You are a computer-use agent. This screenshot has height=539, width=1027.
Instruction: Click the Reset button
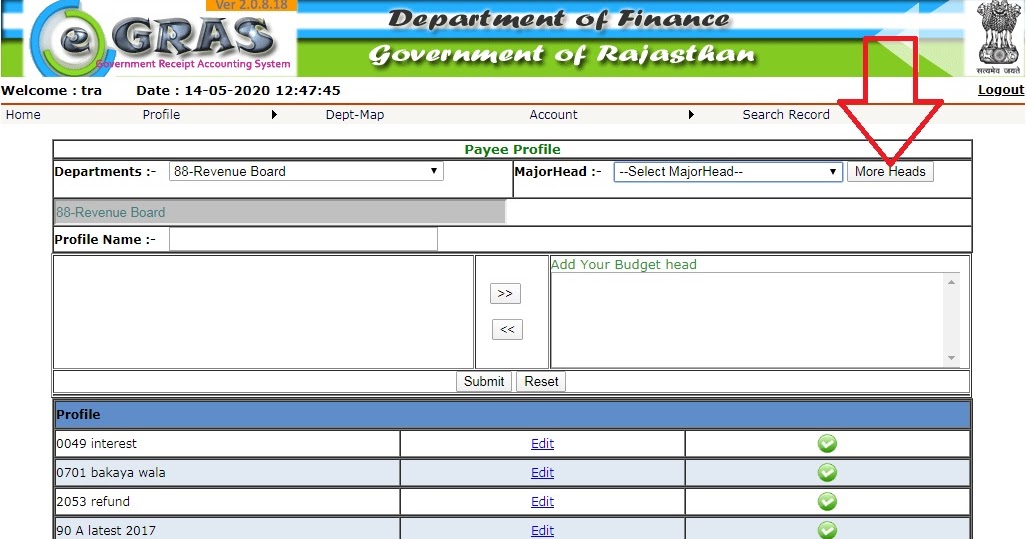point(541,381)
